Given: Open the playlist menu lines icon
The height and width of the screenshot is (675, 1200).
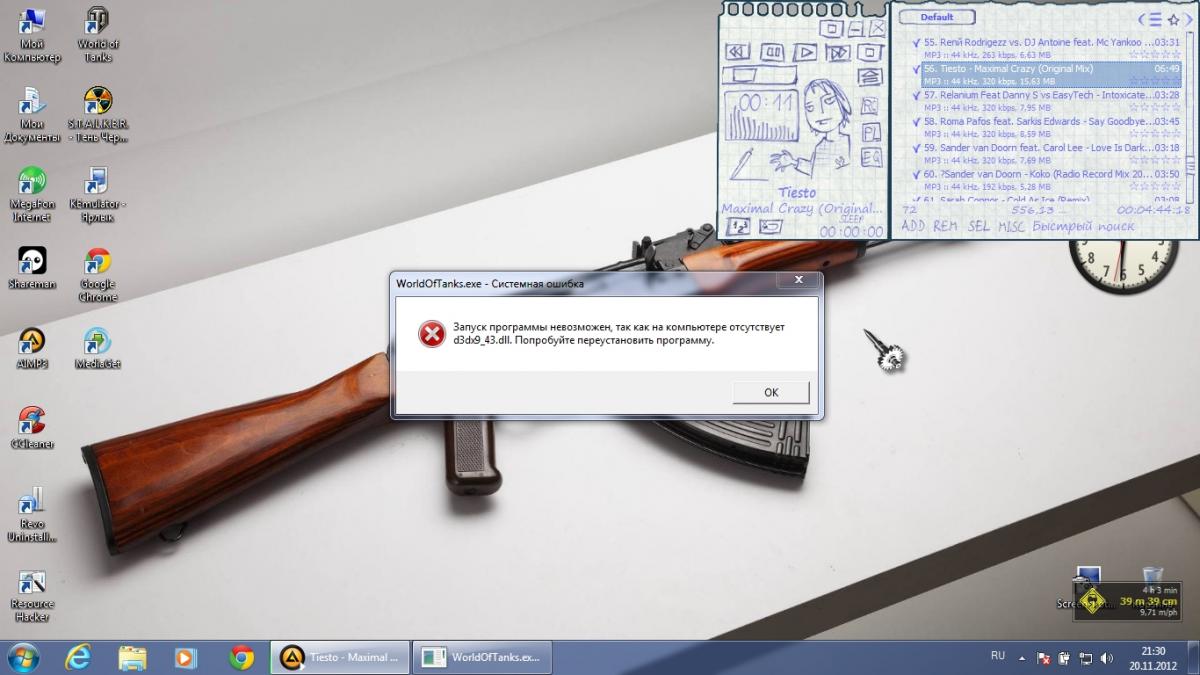Looking at the screenshot, I should (1155, 19).
